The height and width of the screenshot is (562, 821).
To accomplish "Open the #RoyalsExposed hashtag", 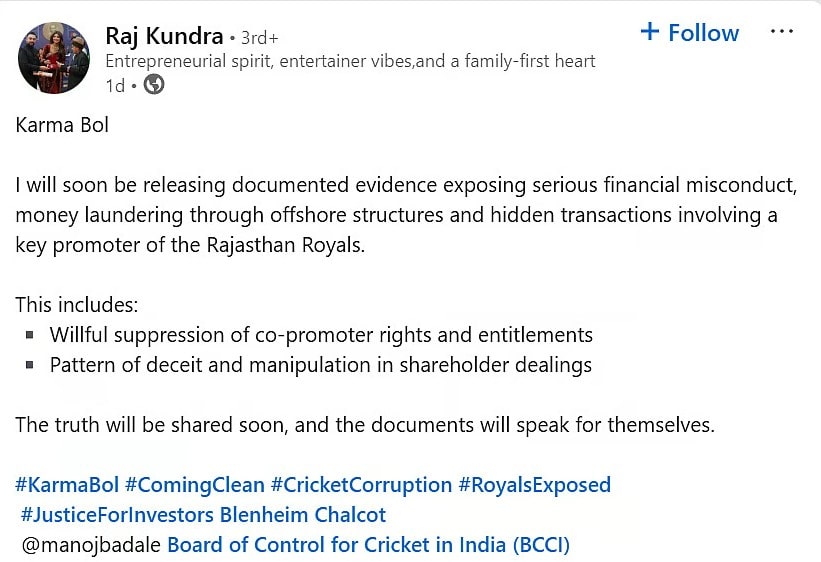I will pyautogui.click(x=535, y=485).
